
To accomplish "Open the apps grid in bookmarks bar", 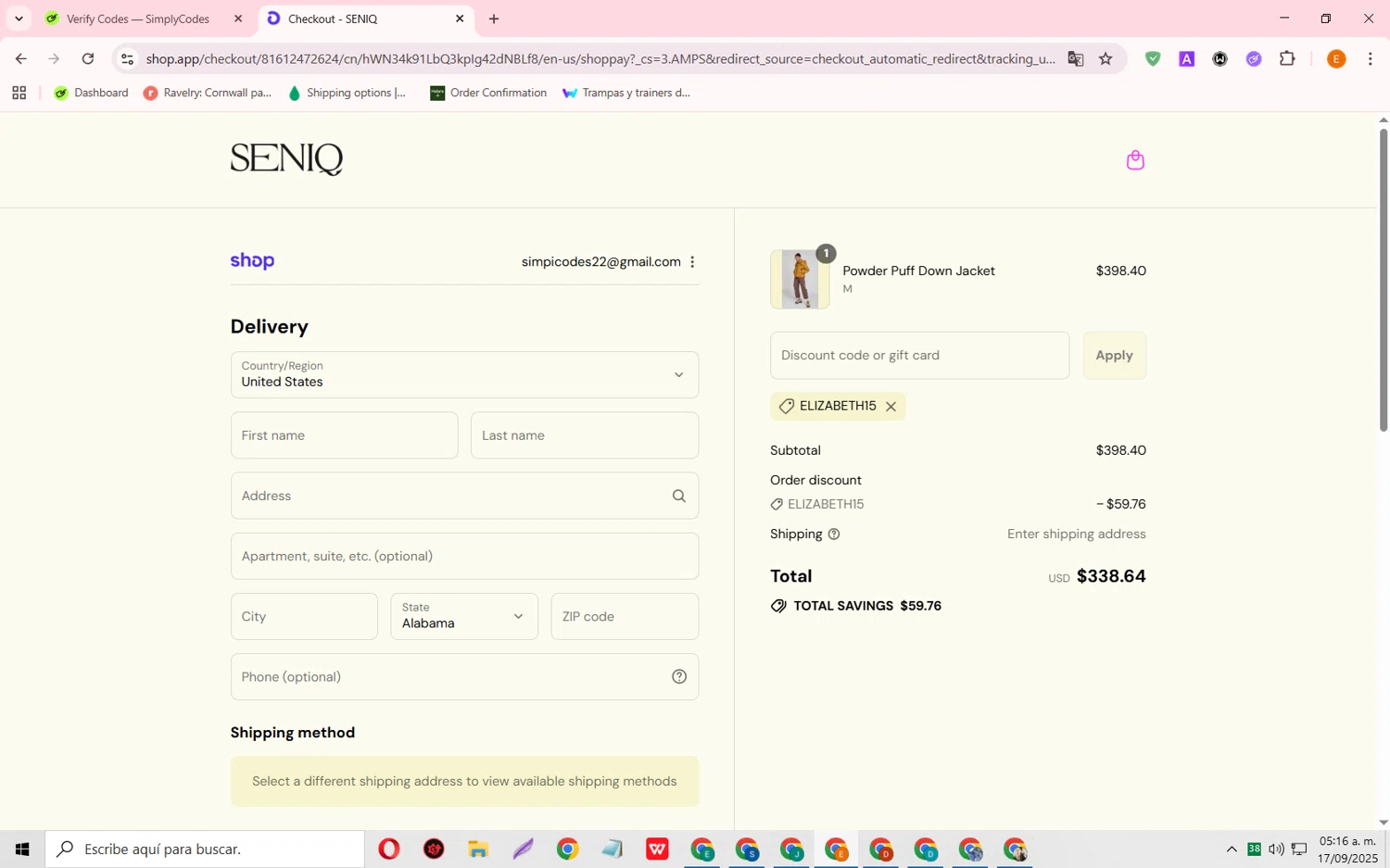I will click(x=19, y=93).
